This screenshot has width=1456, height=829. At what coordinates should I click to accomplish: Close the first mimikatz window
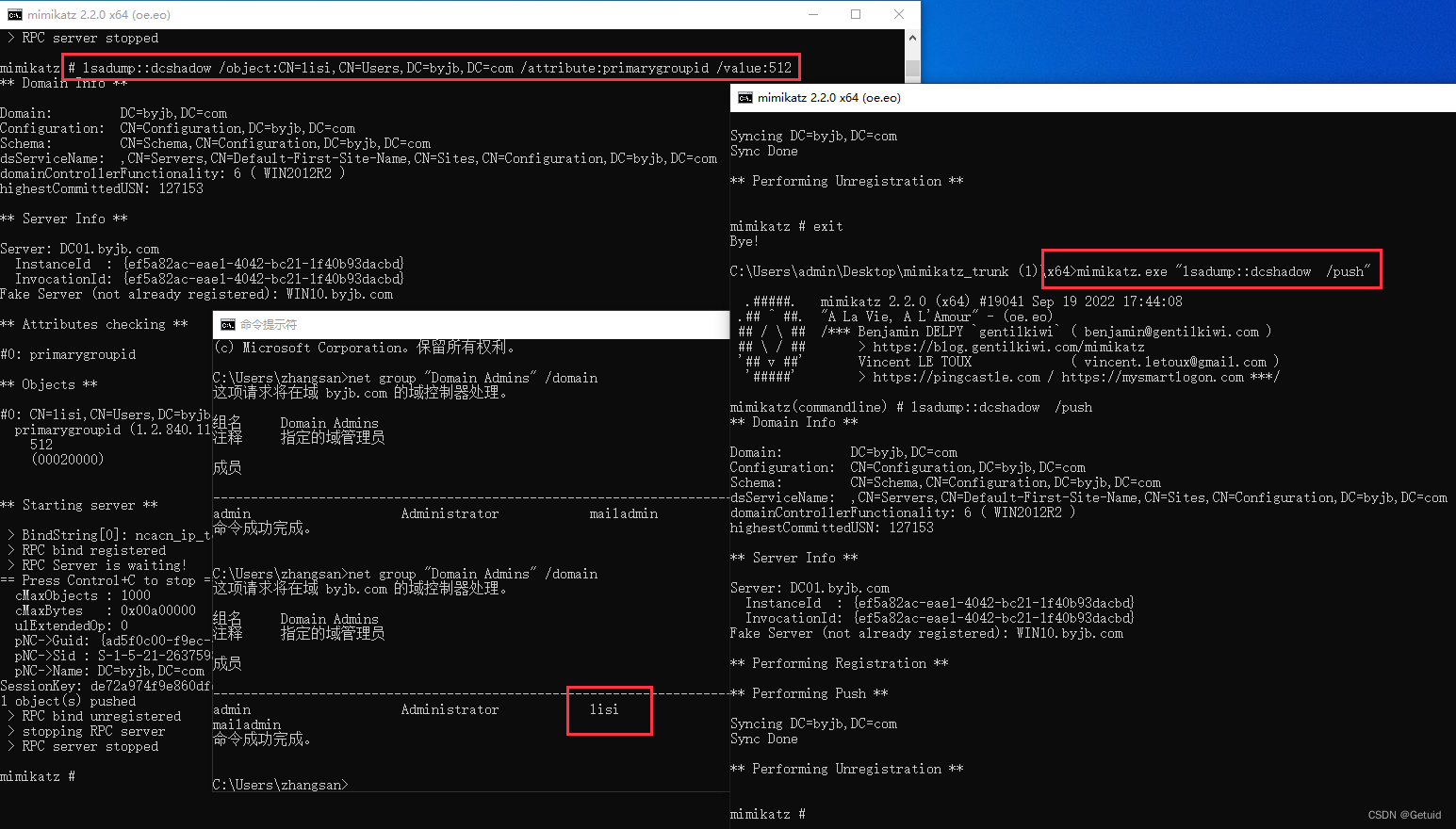pos(899,14)
